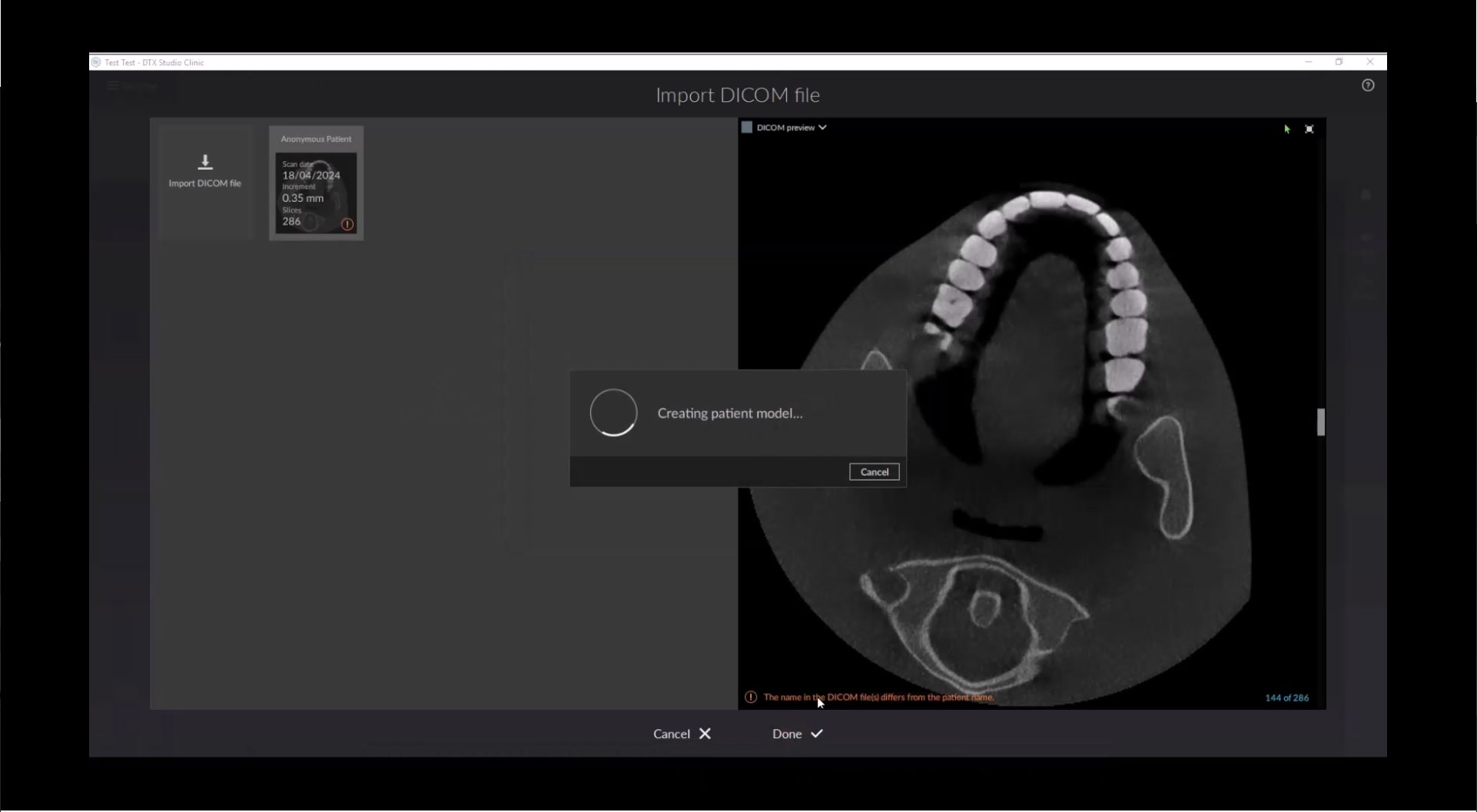Click the DTX Studio Clinic app icon in title bar

(96, 62)
